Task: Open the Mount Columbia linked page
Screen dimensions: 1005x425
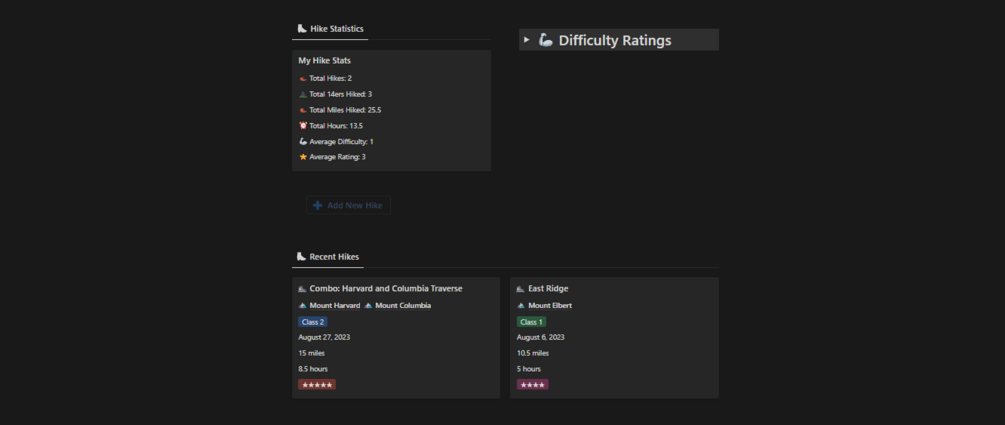Action: click(x=403, y=306)
